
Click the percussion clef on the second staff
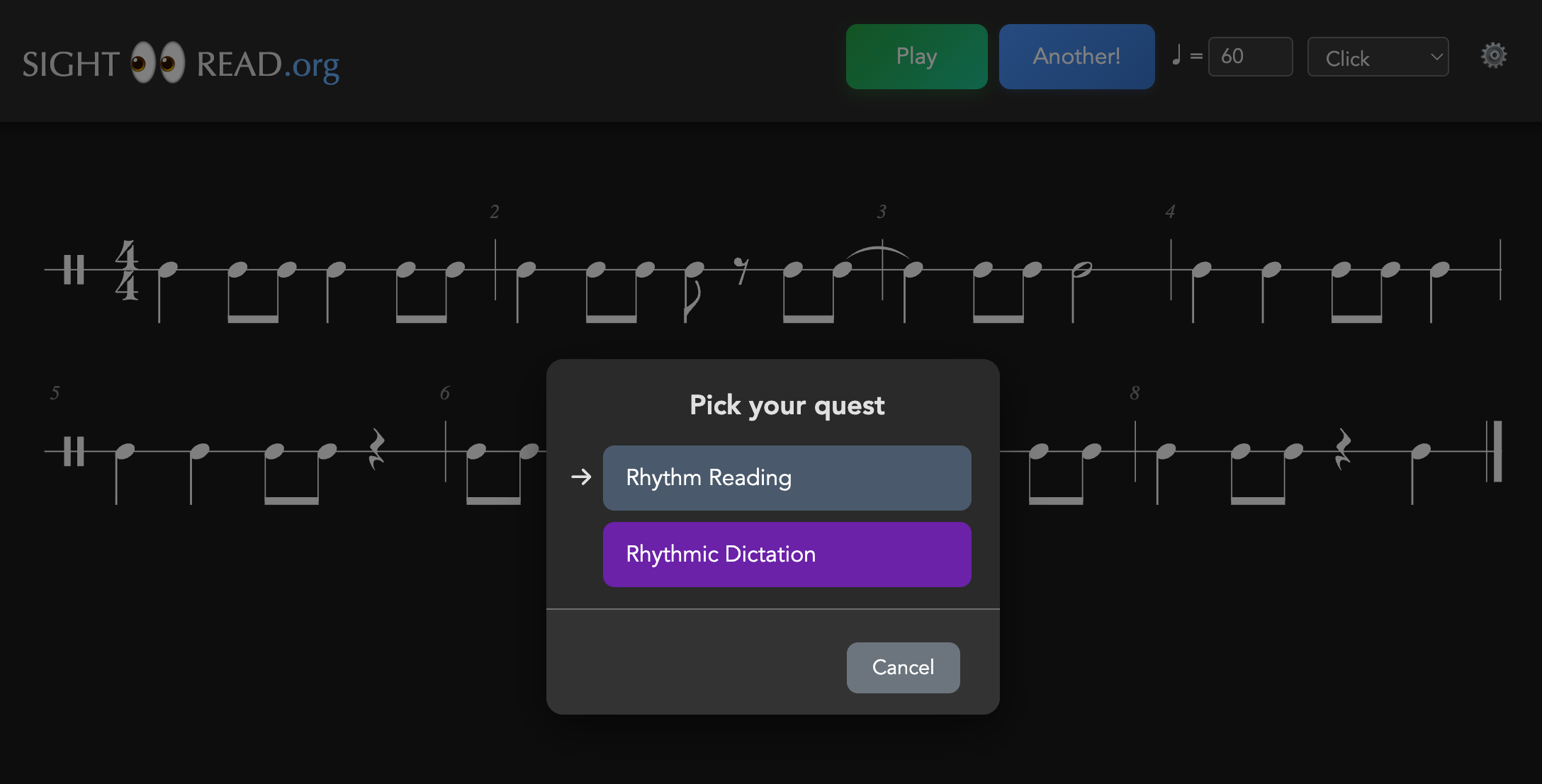coord(74,451)
